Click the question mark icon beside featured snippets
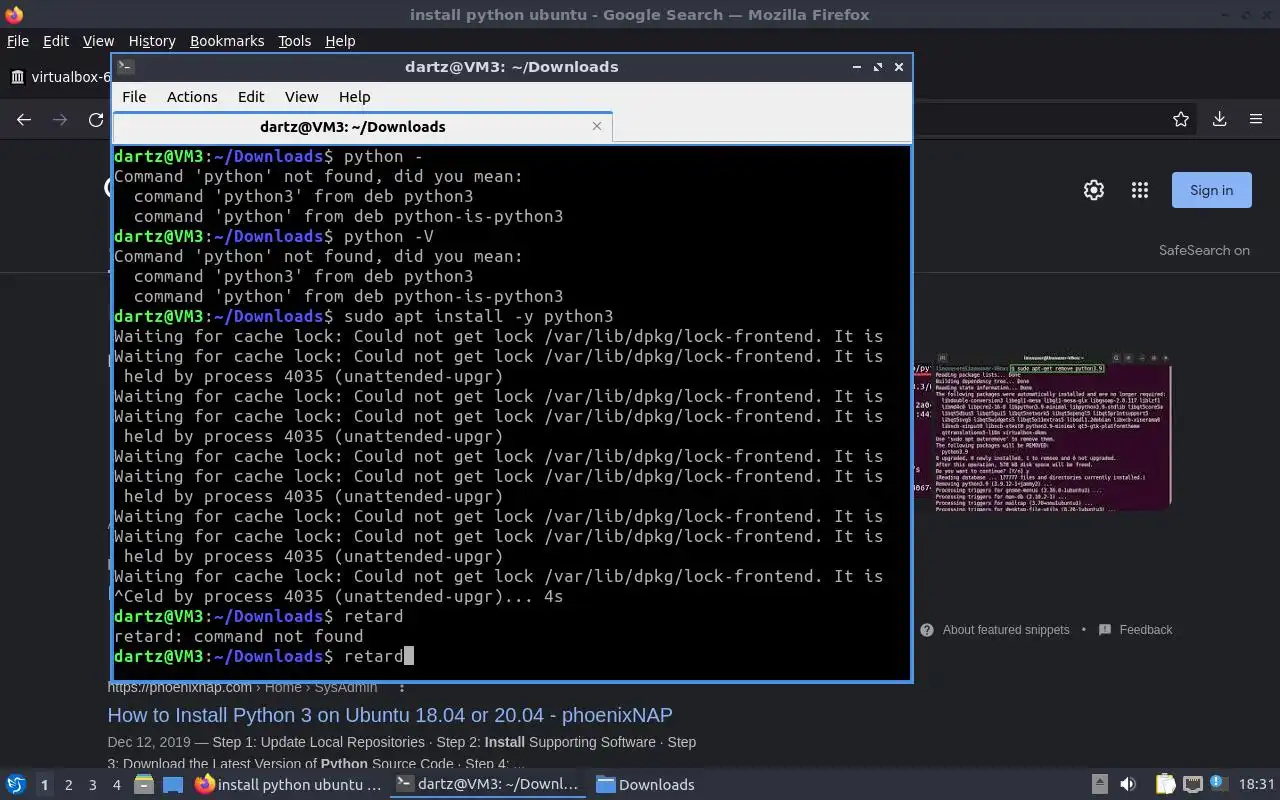Viewport: 1280px width, 800px height. point(927,630)
